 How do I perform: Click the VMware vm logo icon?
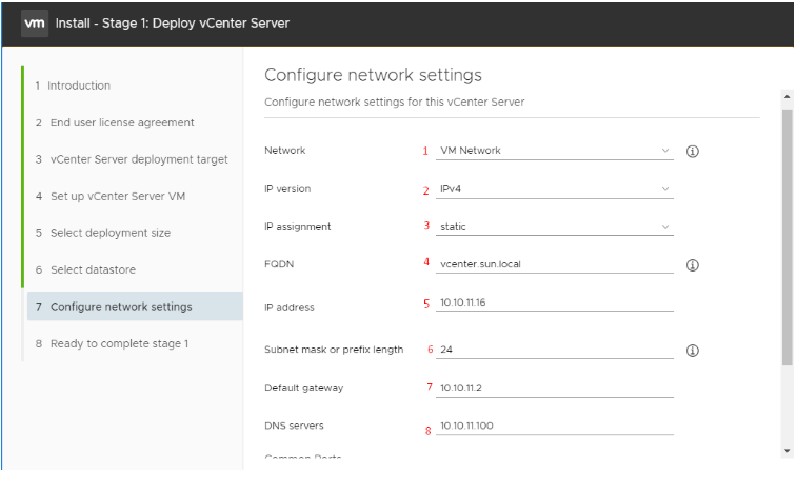coord(35,23)
